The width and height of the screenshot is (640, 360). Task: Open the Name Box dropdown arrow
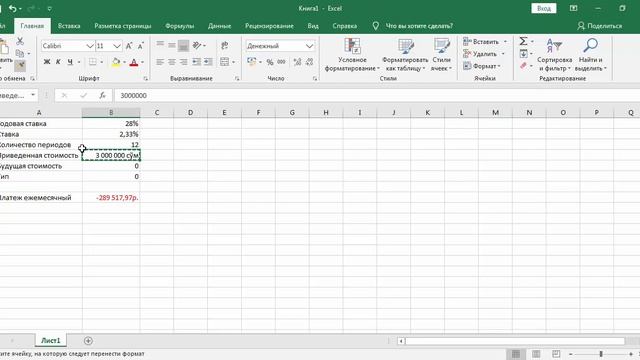tap(33, 95)
